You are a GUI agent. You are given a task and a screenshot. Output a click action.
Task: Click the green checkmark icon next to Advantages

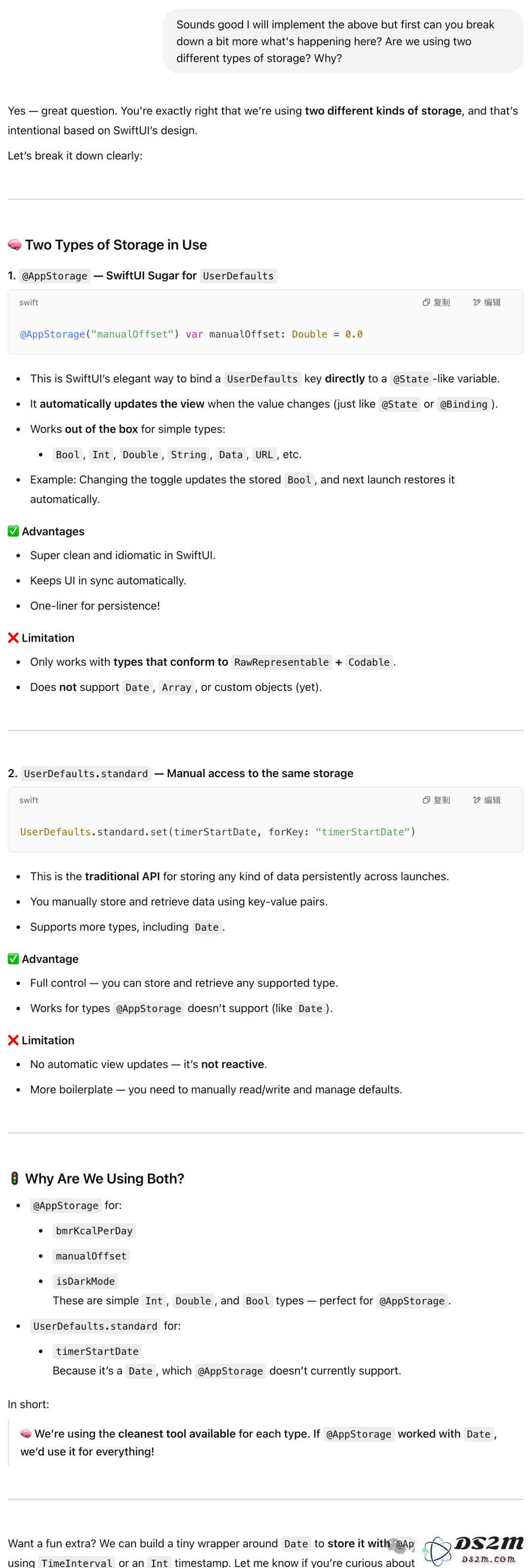(13, 531)
